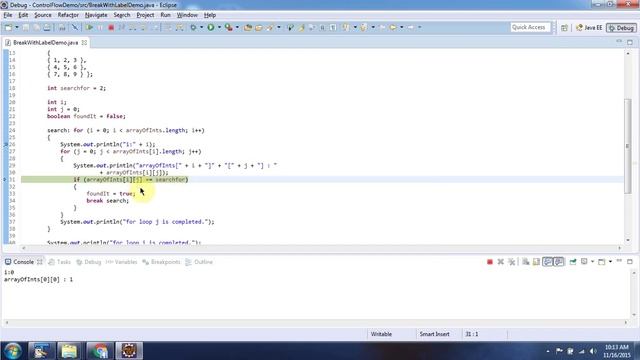Viewport: 640px width, 360px height.
Task: Click the 'Writable' status bar entry
Action: [381, 334]
